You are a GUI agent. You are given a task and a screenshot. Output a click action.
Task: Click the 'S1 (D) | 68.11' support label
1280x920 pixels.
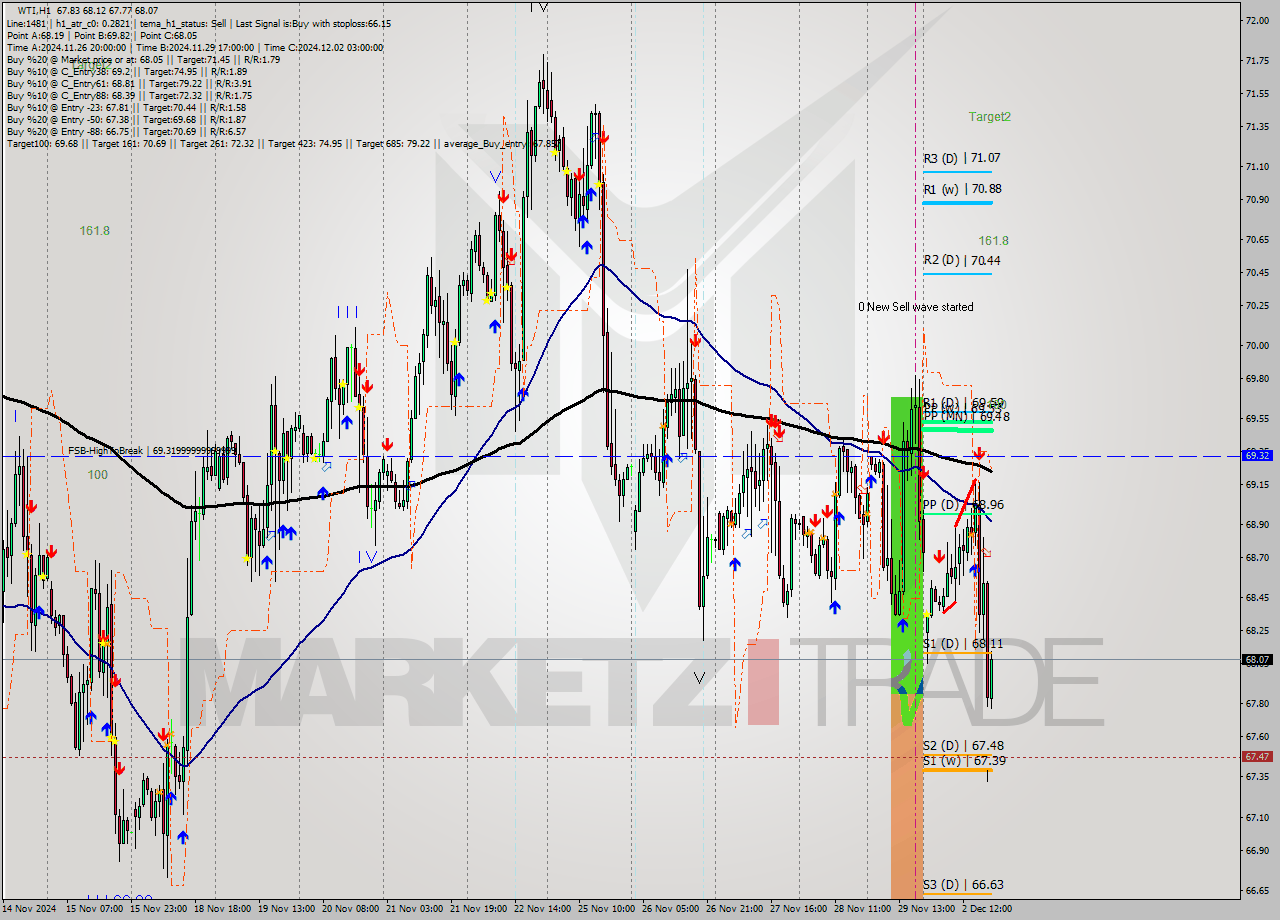[962, 644]
